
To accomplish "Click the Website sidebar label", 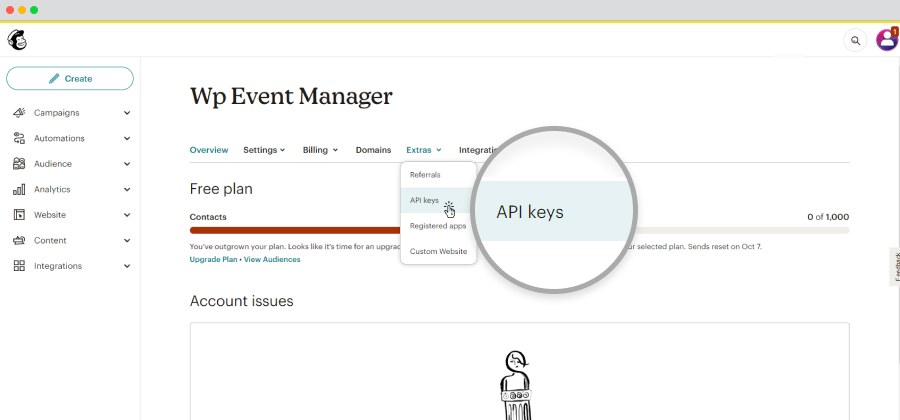I will click(x=50, y=215).
